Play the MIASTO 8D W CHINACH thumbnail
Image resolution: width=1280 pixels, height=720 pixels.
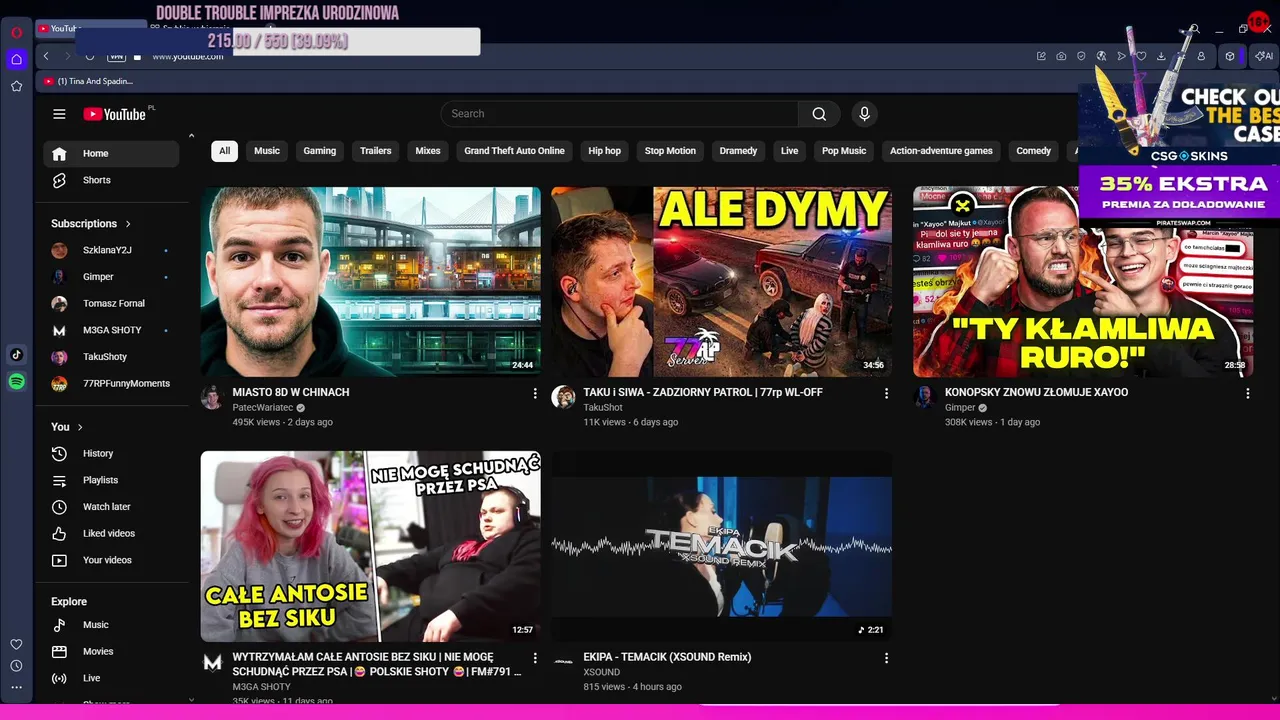371,281
